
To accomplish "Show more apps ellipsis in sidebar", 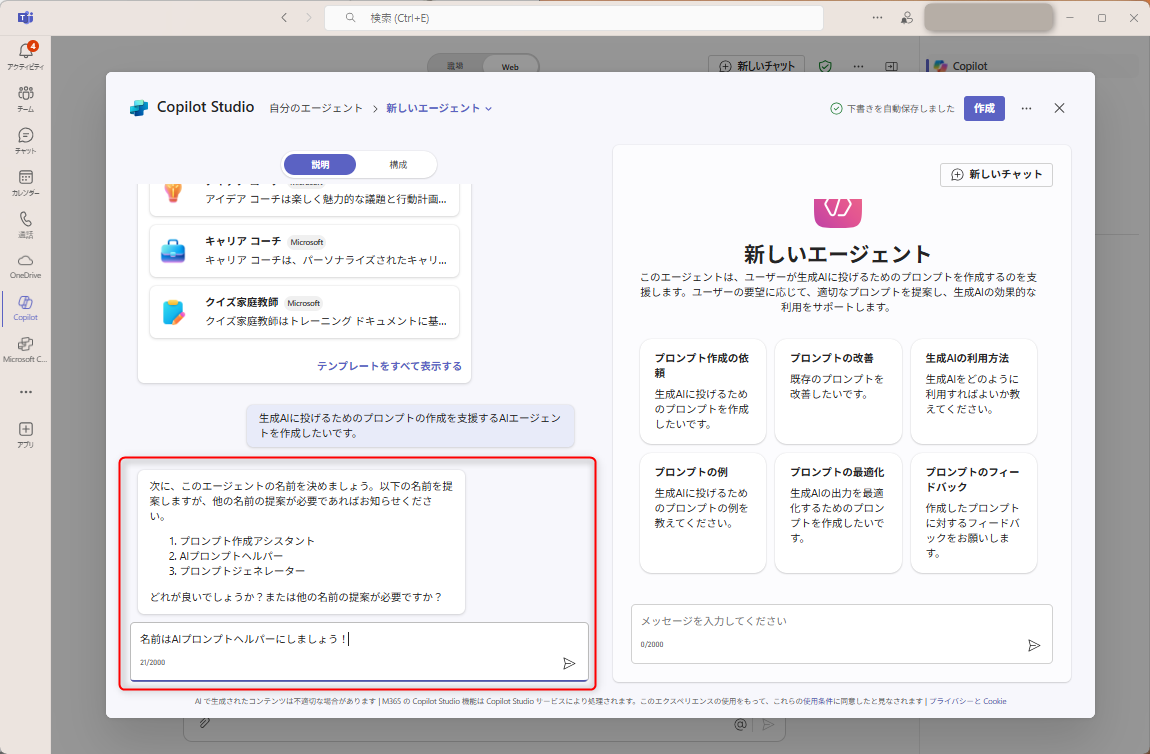I will (26, 392).
